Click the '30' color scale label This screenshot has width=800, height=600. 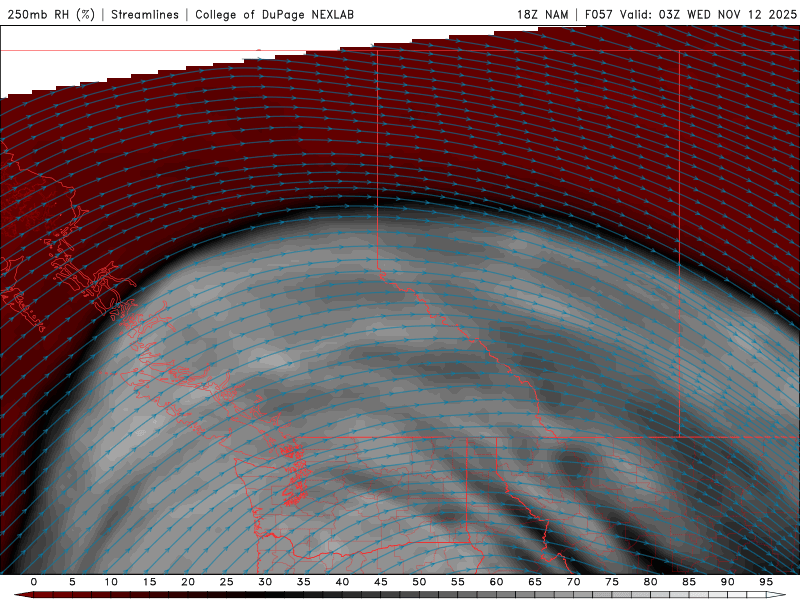pyautogui.click(x=265, y=582)
